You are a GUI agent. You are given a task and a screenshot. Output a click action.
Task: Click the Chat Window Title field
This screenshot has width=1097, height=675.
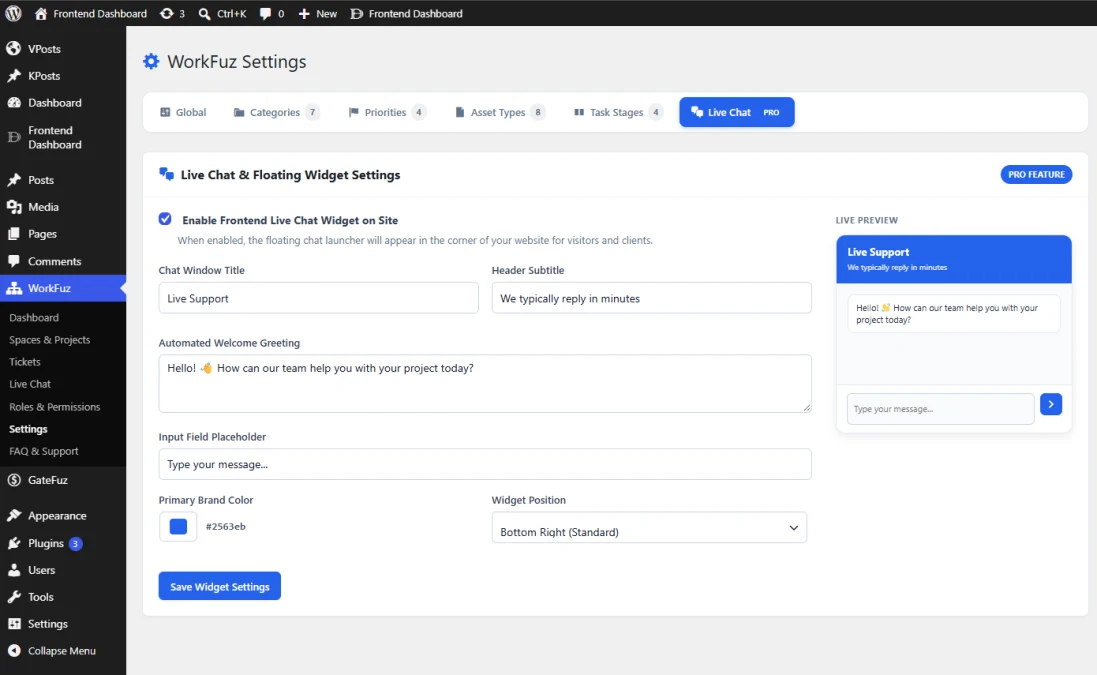[318, 298]
